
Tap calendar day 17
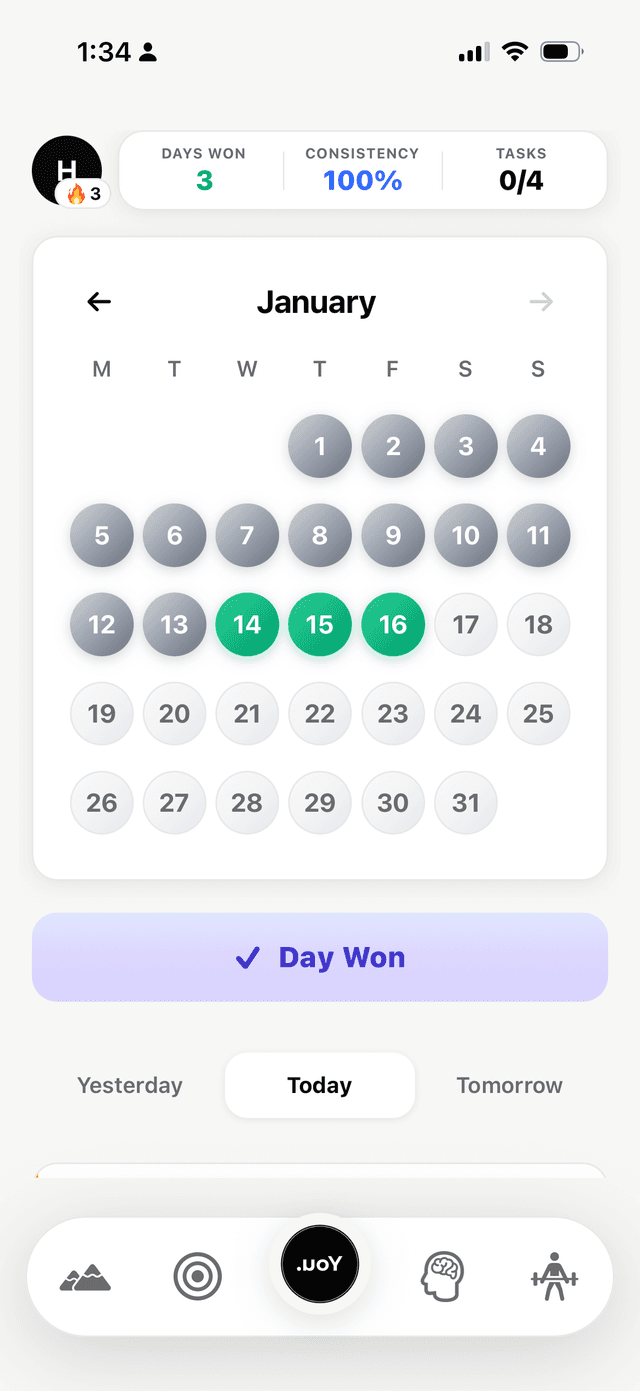point(466,625)
